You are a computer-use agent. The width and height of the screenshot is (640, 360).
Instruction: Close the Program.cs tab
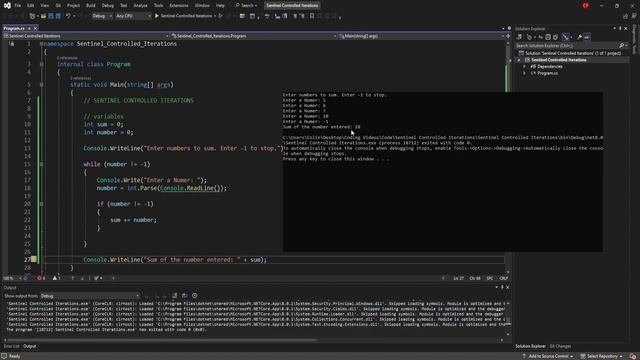click(x=35, y=29)
